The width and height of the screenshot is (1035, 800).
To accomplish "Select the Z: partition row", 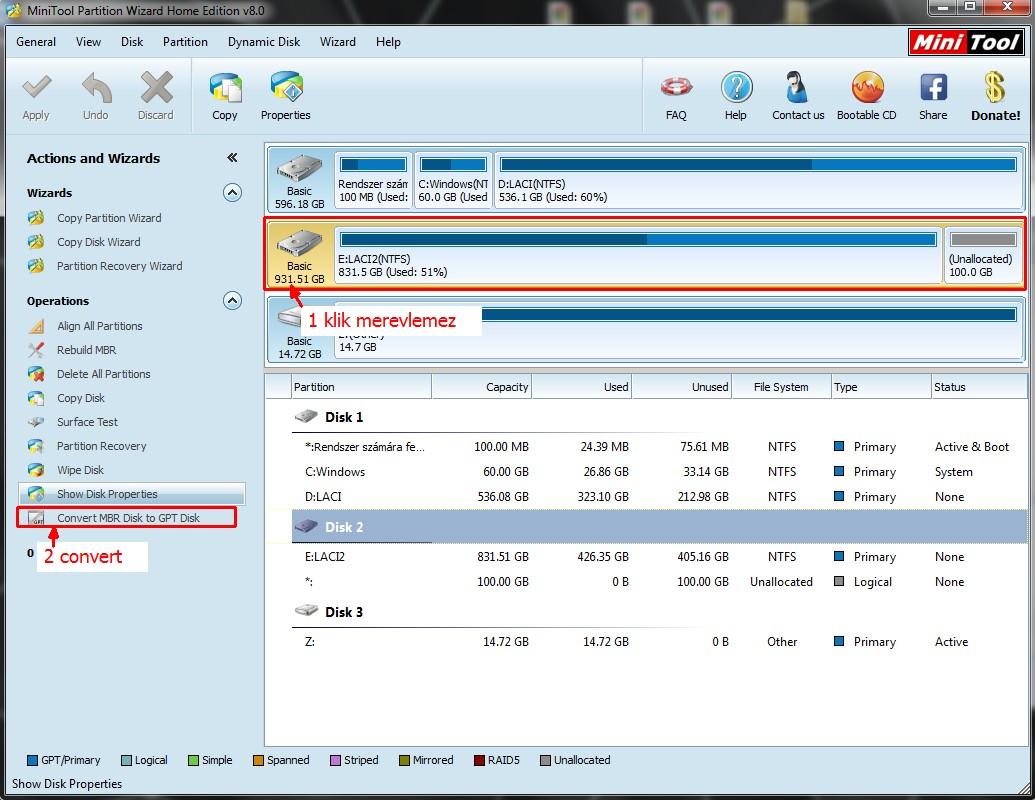I will click(x=659, y=642).
